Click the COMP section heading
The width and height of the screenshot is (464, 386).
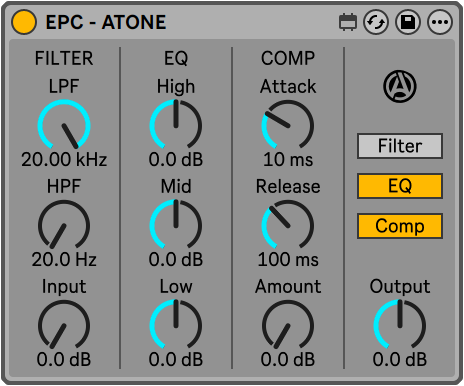[x=288, y=58]
